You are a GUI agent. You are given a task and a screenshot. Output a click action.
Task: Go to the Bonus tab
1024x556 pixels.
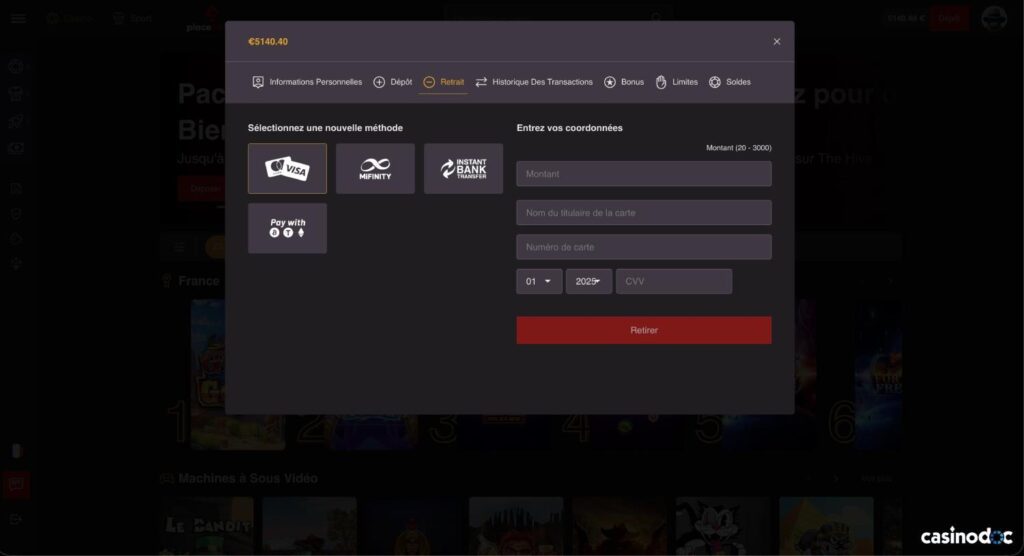624,82
